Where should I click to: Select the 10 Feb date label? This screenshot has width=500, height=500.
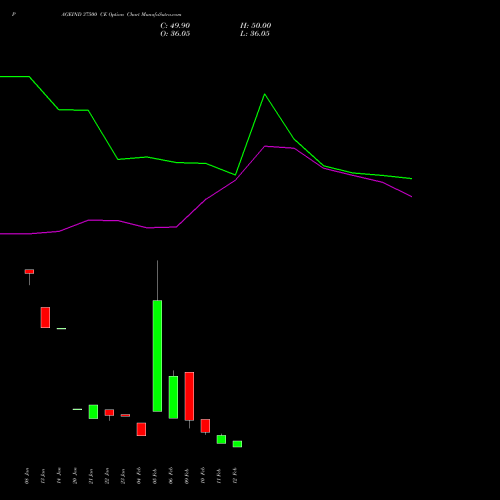(x=203, y=476)
